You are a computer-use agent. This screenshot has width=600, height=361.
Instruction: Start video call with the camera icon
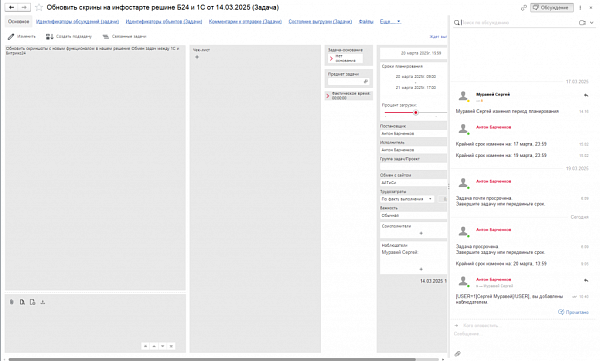582,23
